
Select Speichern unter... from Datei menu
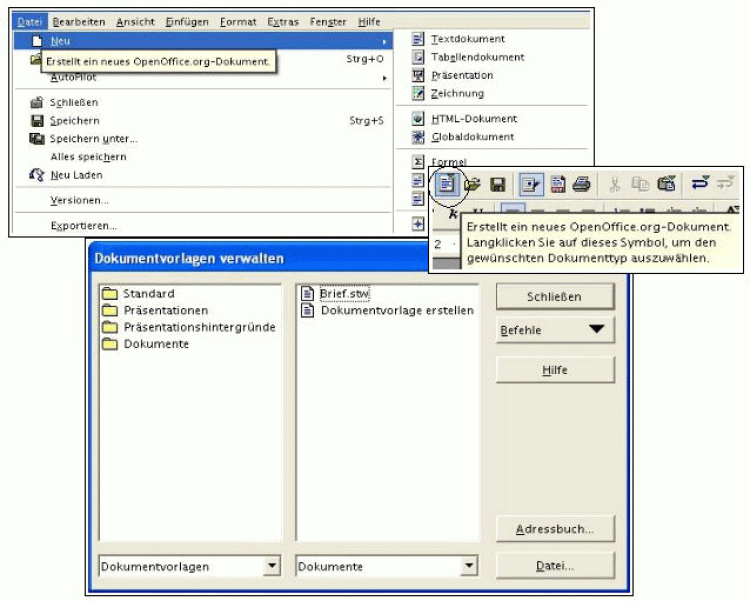pos(93,139)
